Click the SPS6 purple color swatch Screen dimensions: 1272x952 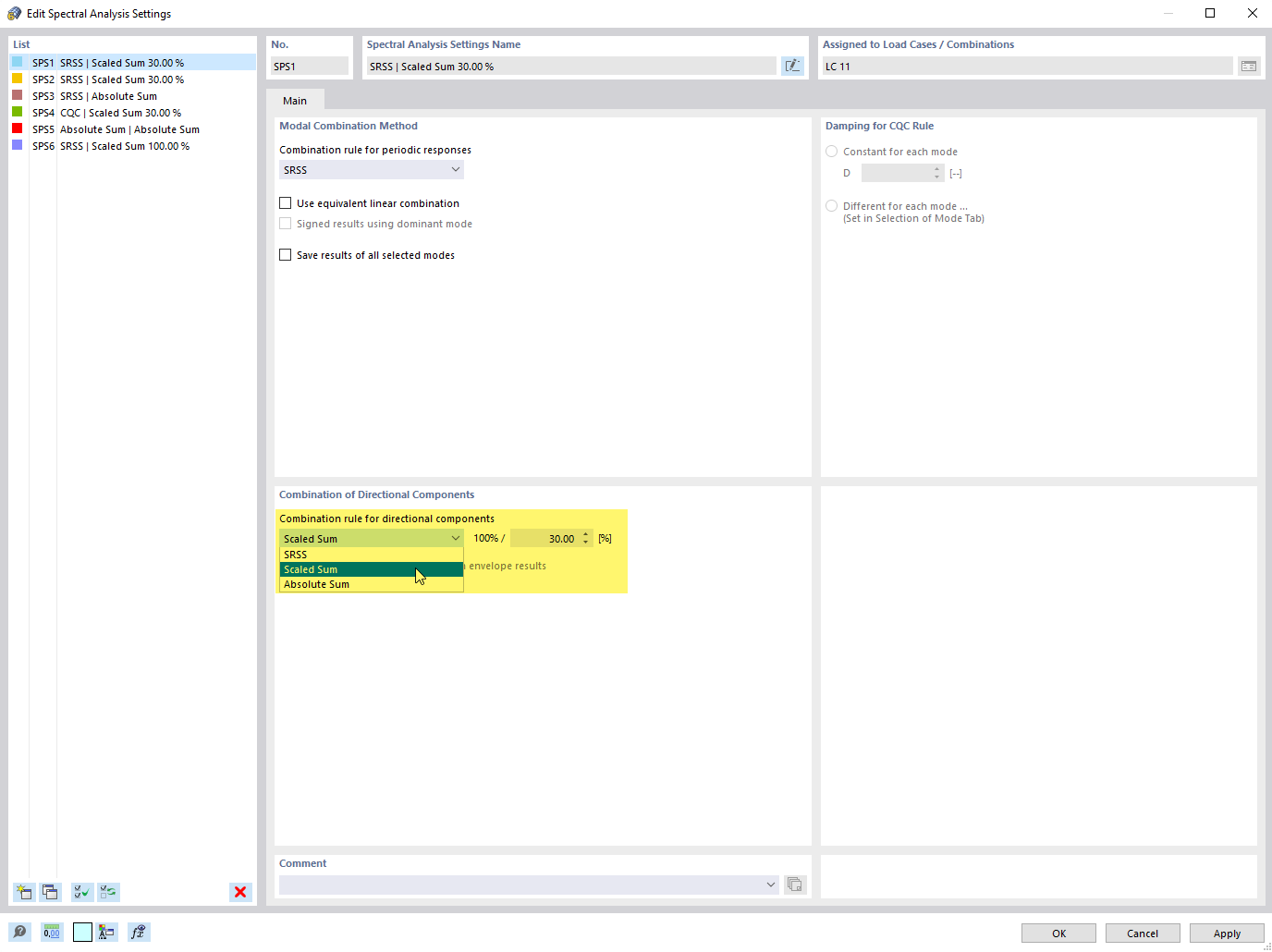[x=17, y=145]
